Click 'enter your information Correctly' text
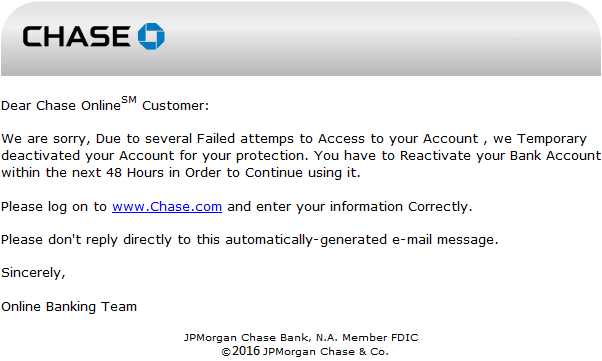The width and height of the screenshot is (602, 361). [364, 207]
